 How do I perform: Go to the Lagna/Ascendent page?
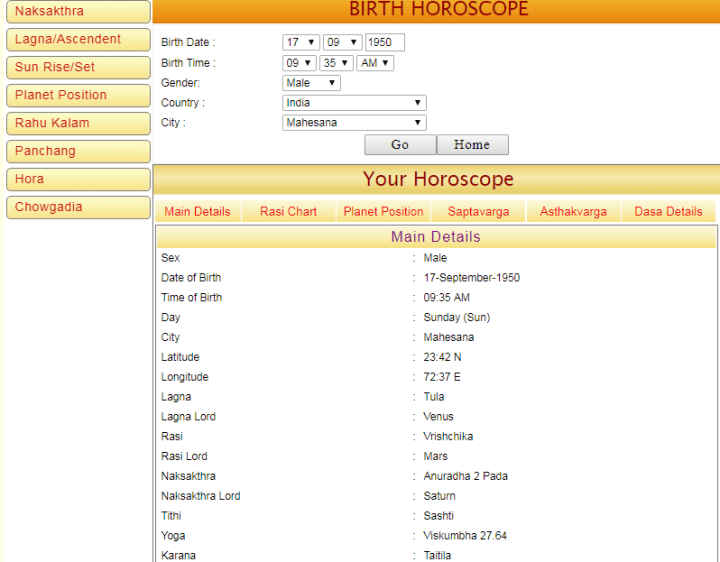77,40
